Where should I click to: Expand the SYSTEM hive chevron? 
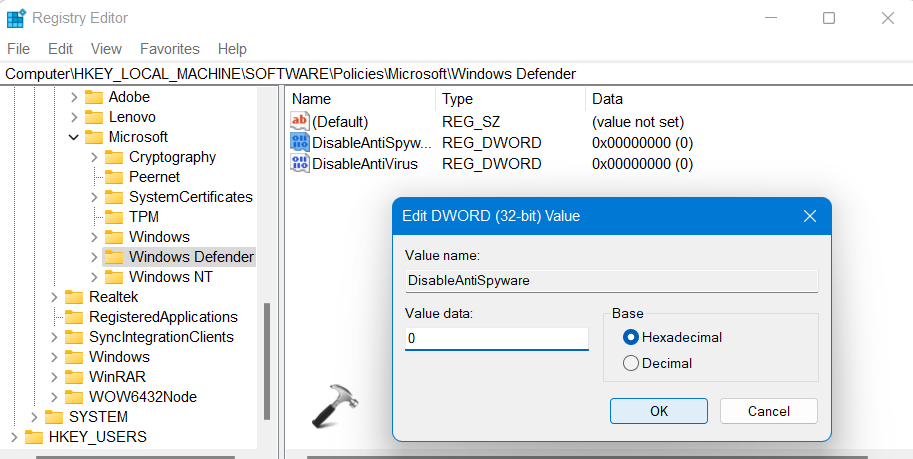[x=33, y=417]
